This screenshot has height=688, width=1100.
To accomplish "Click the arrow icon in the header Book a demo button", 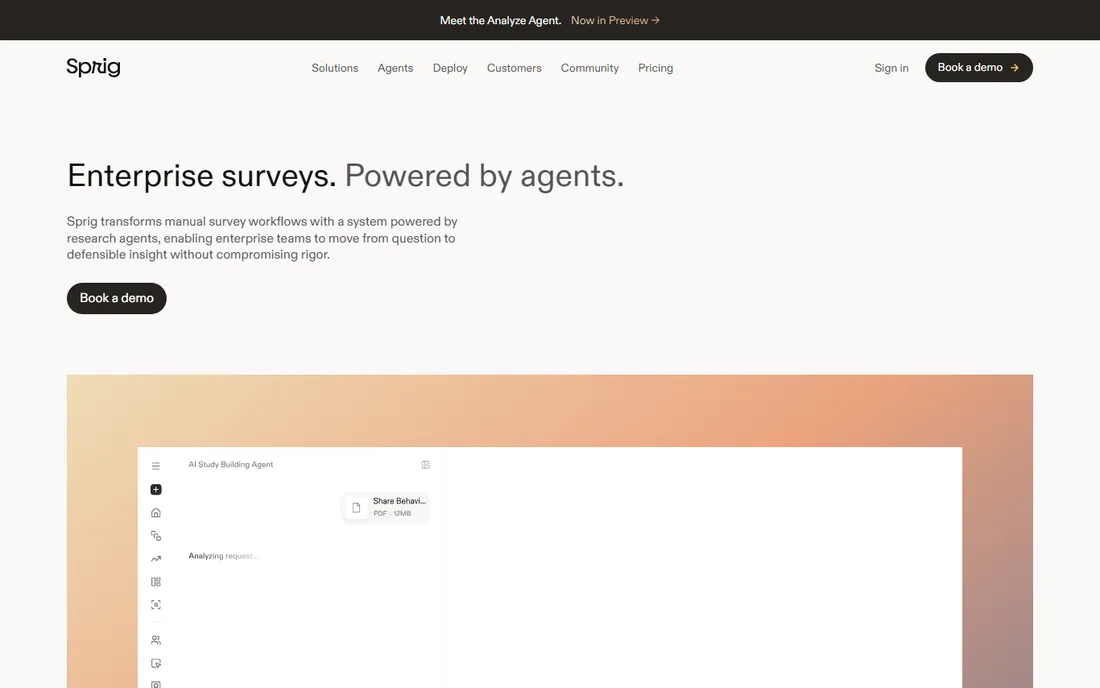I will [x=1014, y=68].
